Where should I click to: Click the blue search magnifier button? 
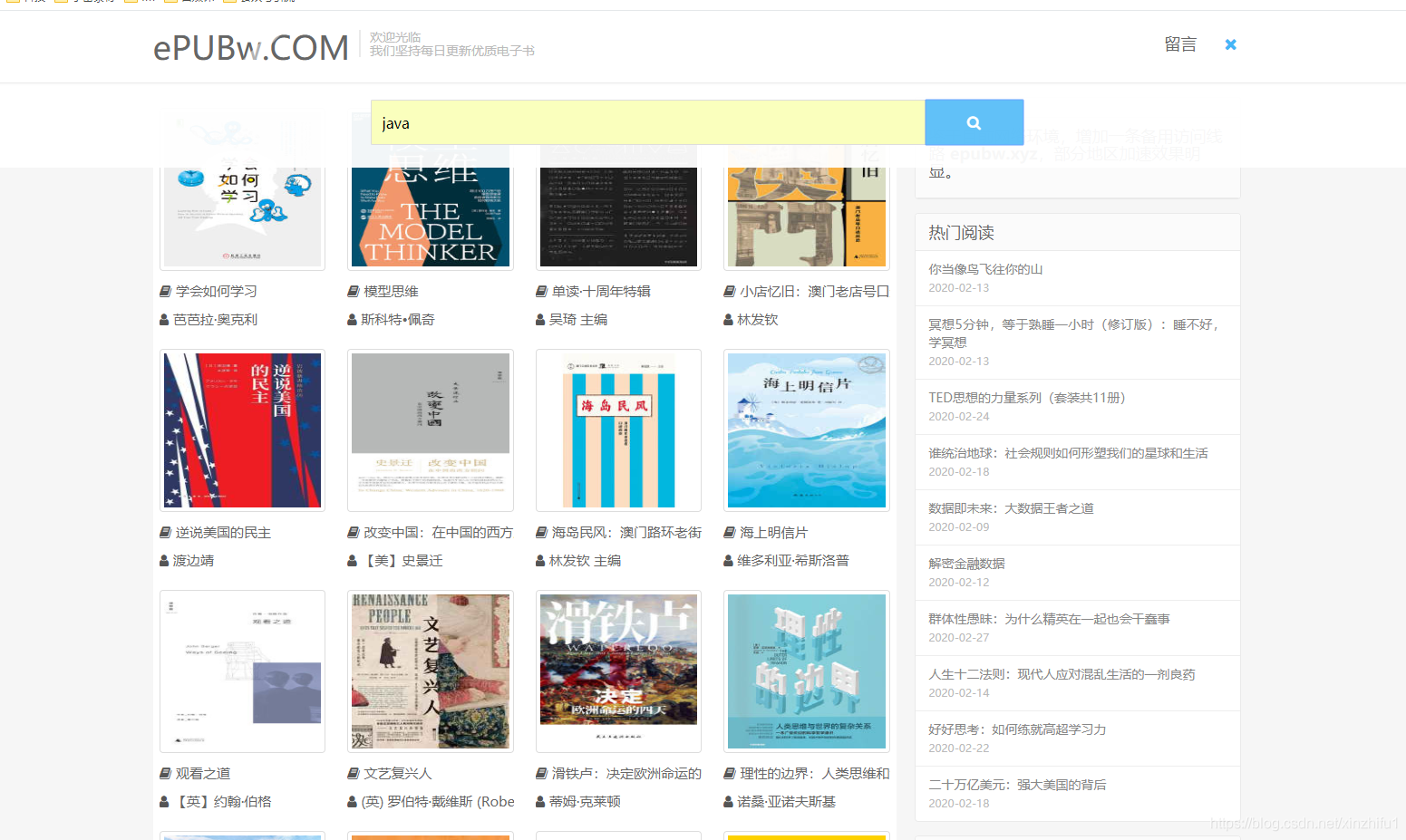pos(974,122)
